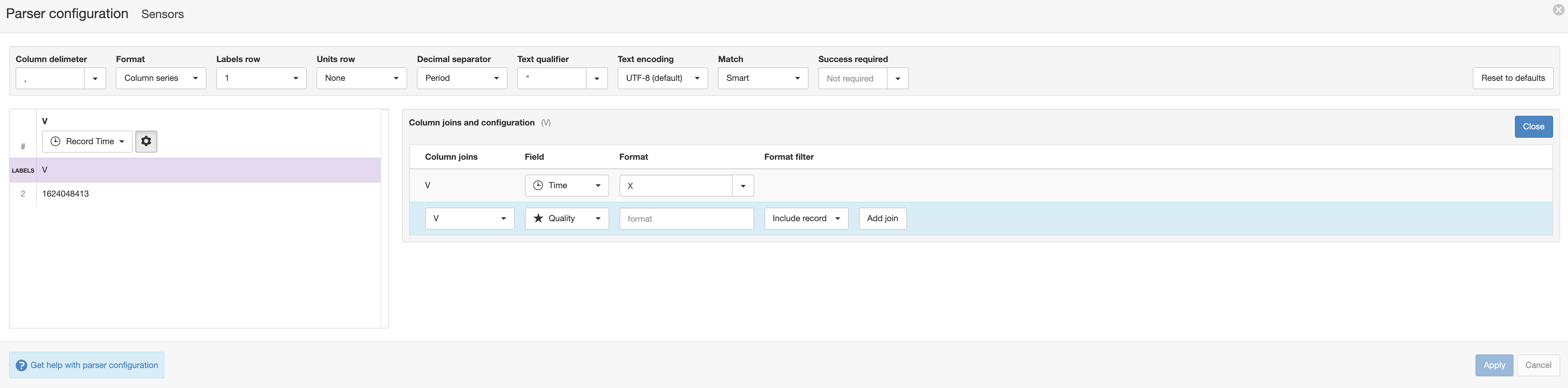The image size is (1568, 388).
Task: Open the Text encoding UTF-8 dropdown
Action: click(662, 79)
